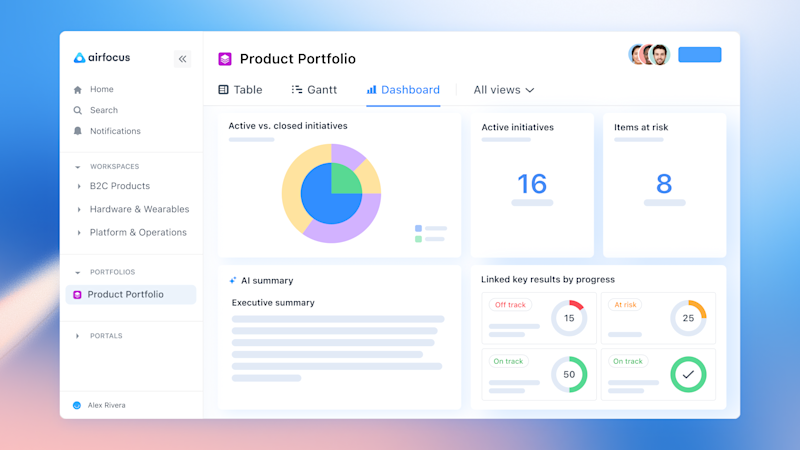Expand the B2C Products workspace
800x450 pixels.
(x=79, y=186)
